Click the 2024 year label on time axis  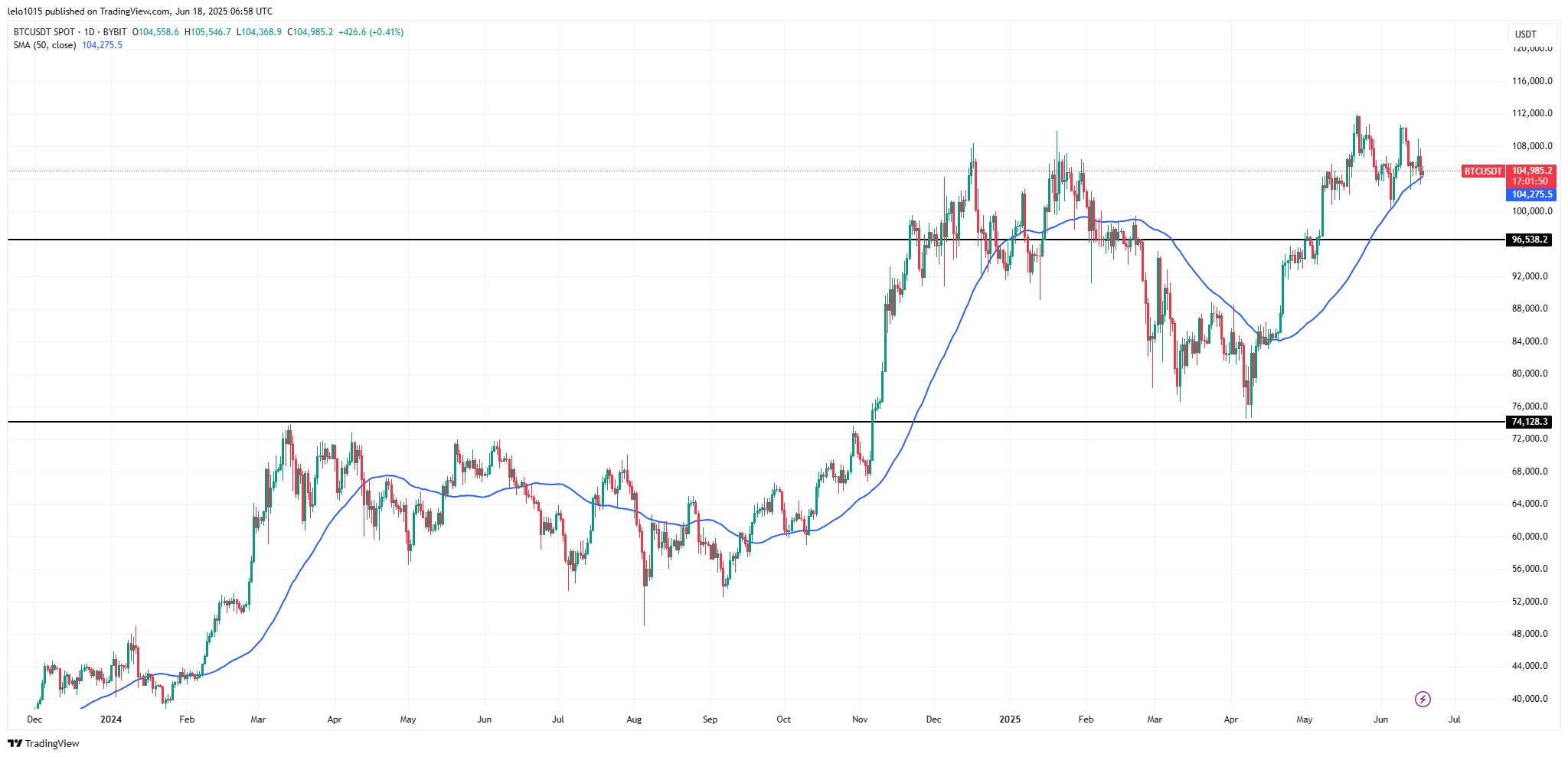tap(111, 719)
